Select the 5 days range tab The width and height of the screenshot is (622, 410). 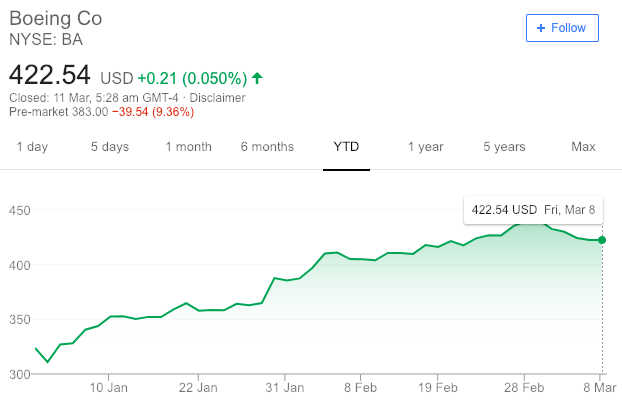[x=109, y=147]
